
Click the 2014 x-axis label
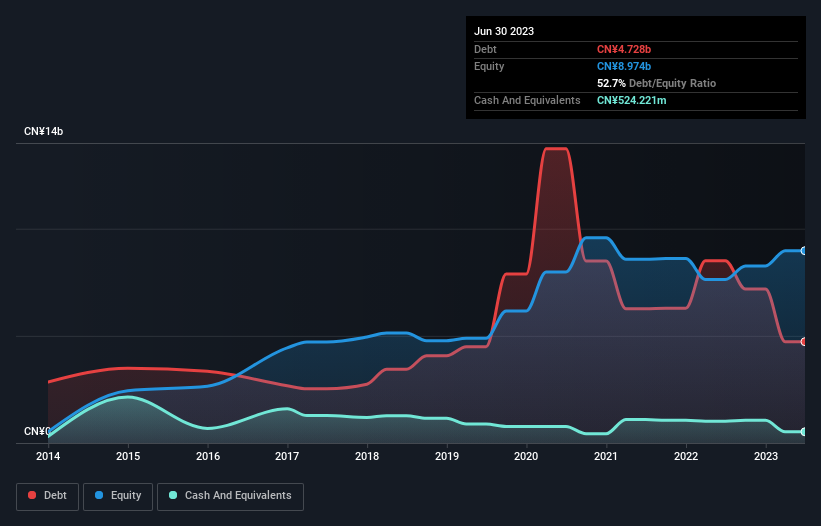(x=48, y=456)
